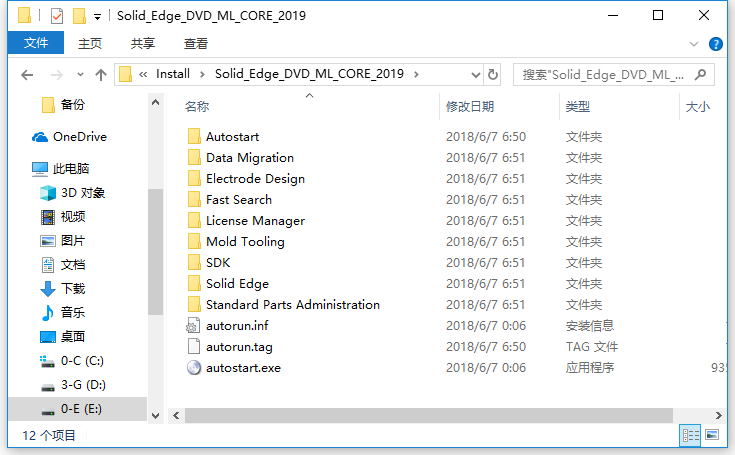
Task: Select the Electrode Design folder icon
Action: tap(194, 179)
